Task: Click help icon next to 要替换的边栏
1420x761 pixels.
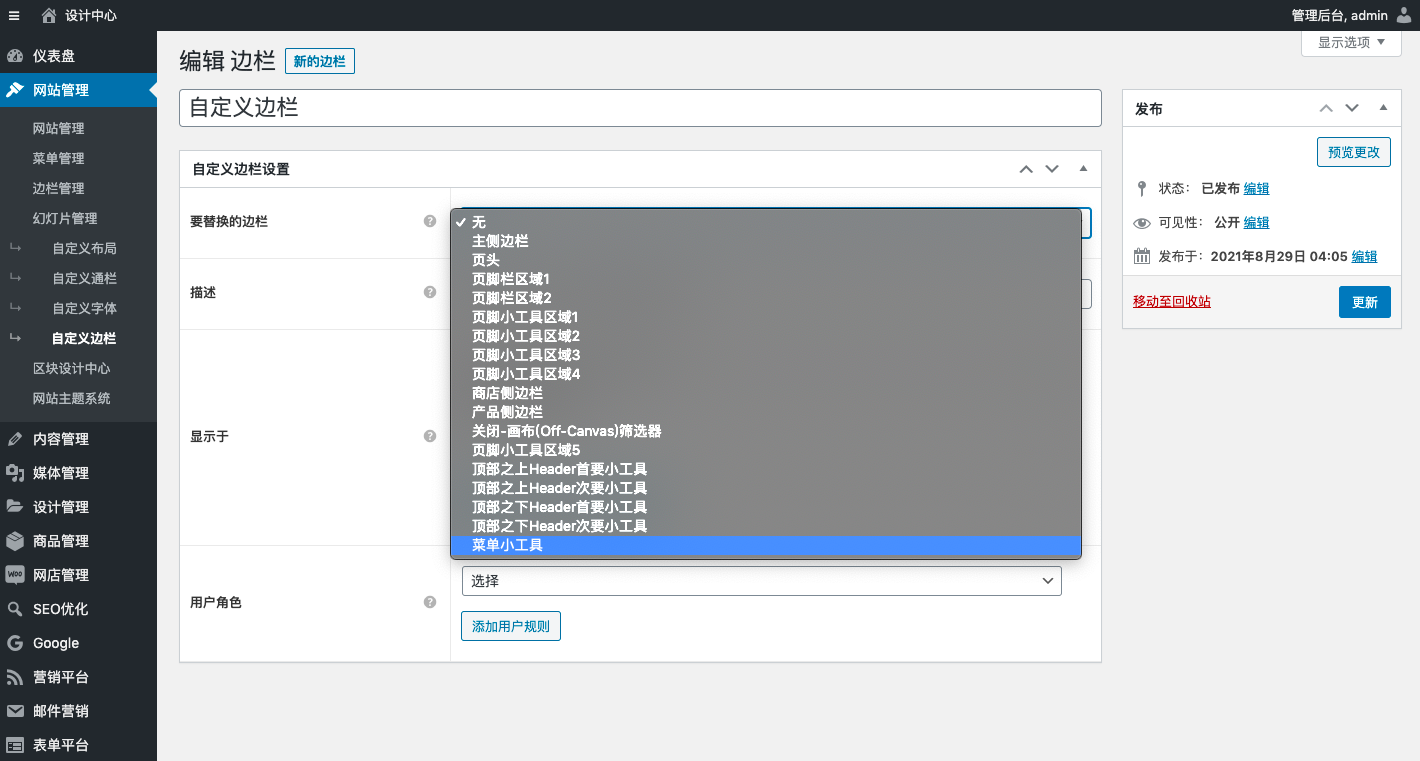Action: pos(430,221)
